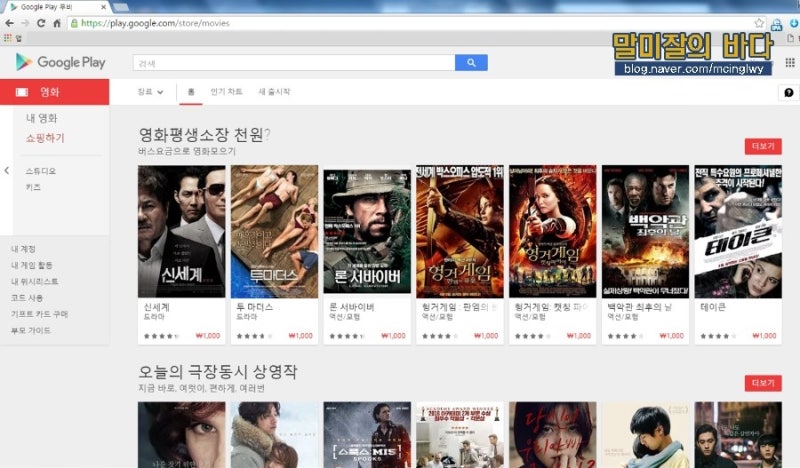
Task: Select the red 영화 category header
Action: pyautogui.click(x=55, y=92)
